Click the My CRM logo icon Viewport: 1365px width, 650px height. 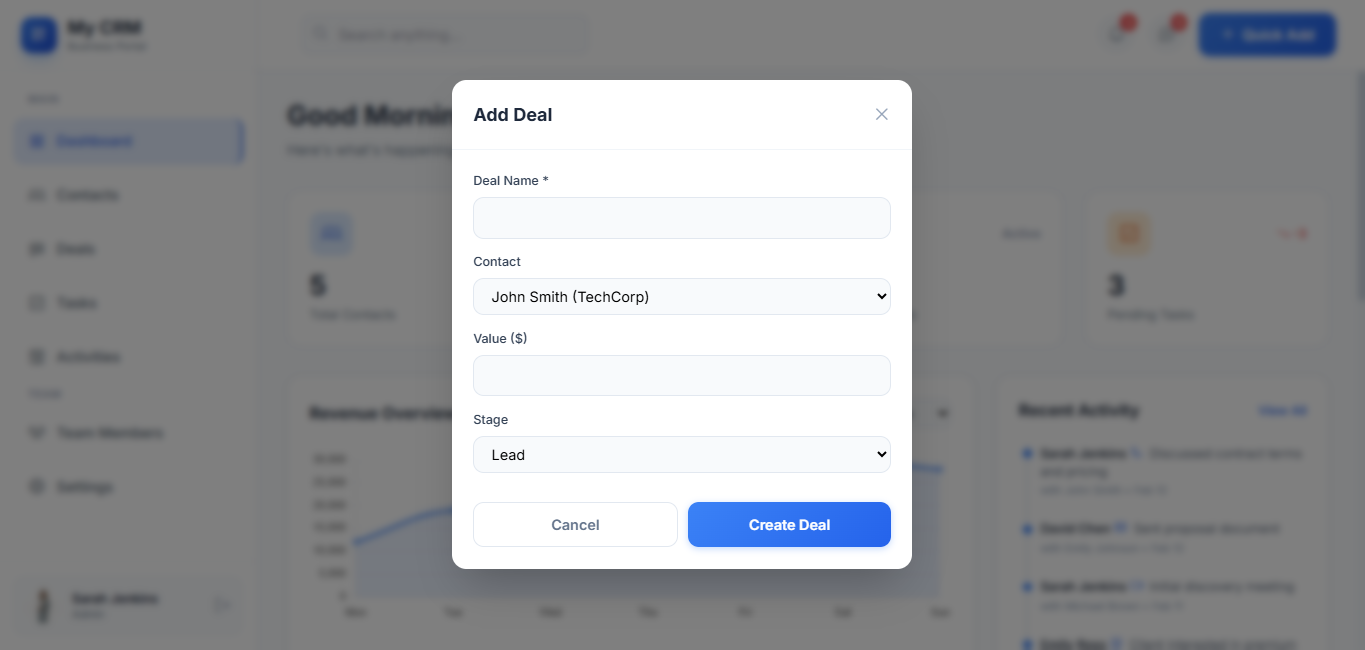tap(39, 35)
